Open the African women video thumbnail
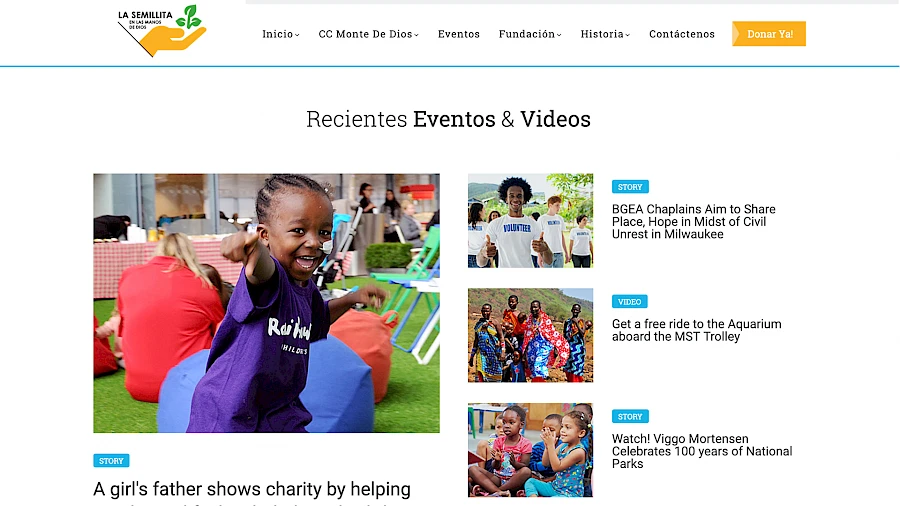 (x=530, y=335)
